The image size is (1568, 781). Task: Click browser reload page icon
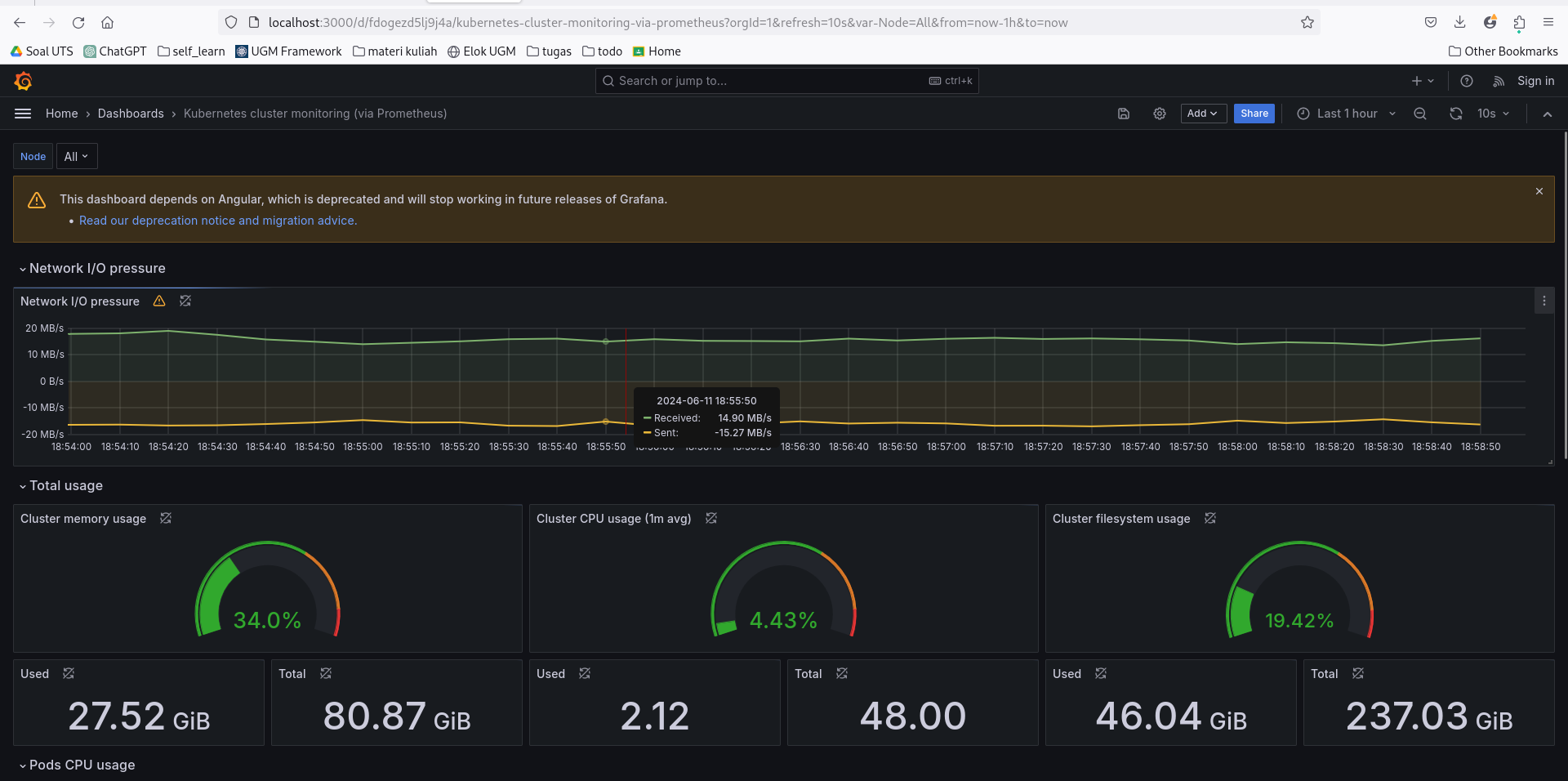coord(78,23)
